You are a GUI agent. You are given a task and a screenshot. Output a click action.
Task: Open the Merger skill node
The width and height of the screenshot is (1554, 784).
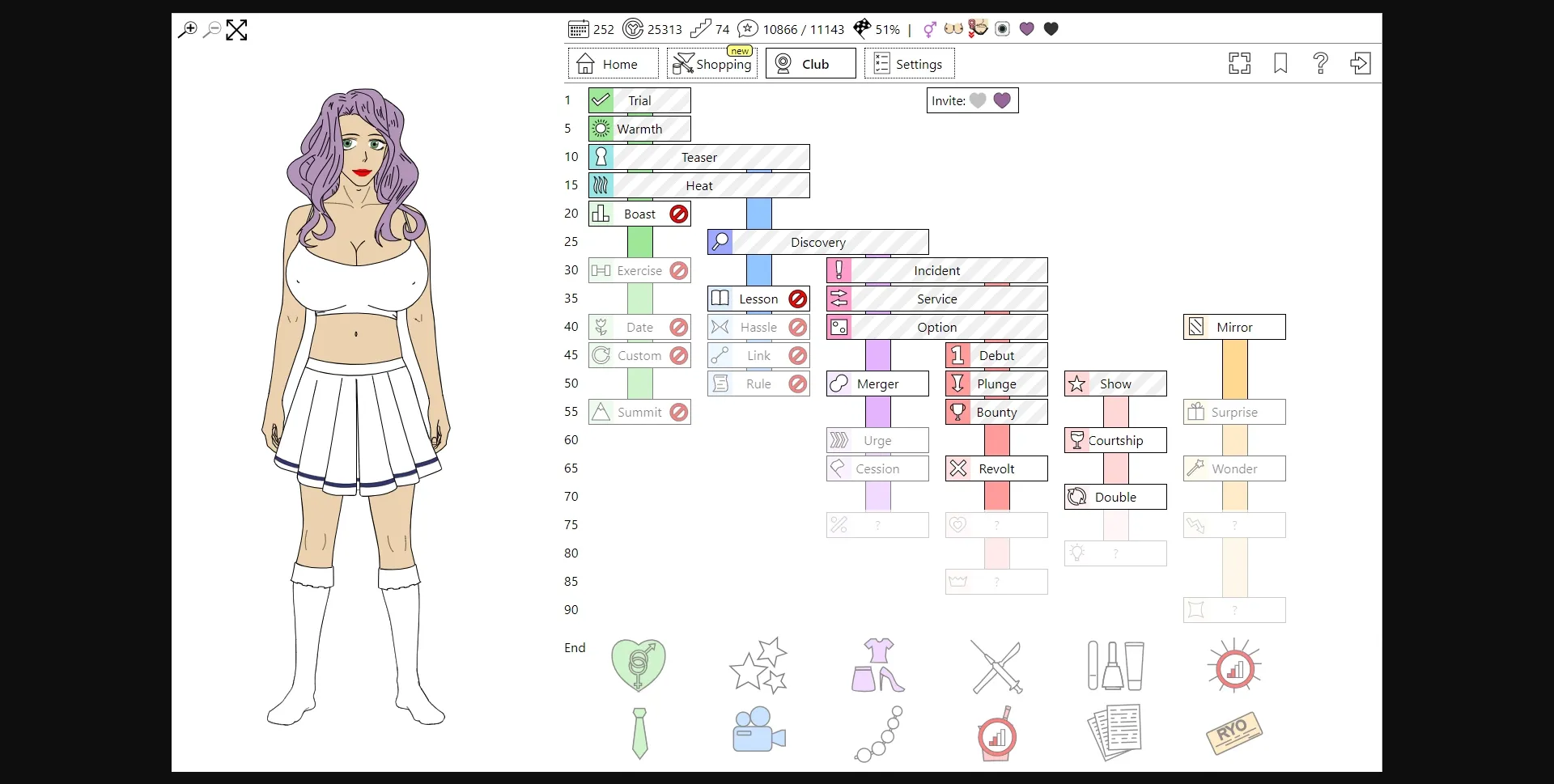[877, 384]
